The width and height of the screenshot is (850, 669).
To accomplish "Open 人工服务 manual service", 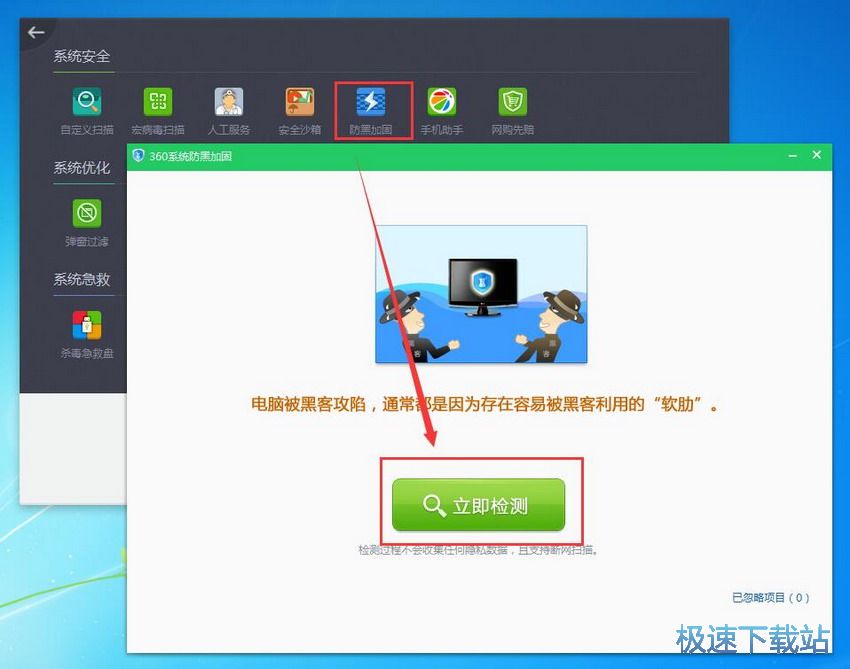I will [229, 111].
